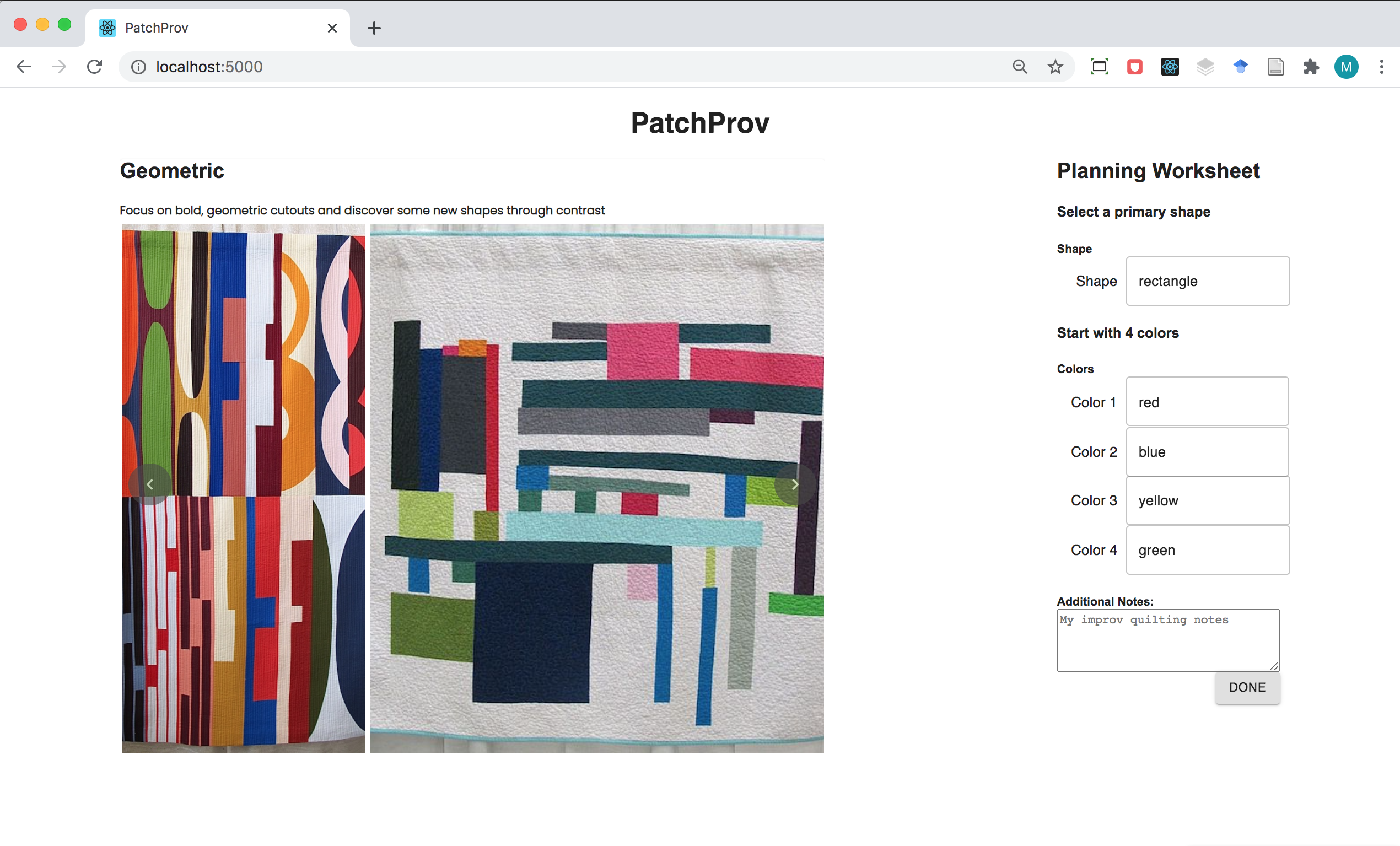Click the Planning Worksheet heading

pos(1158,170)
